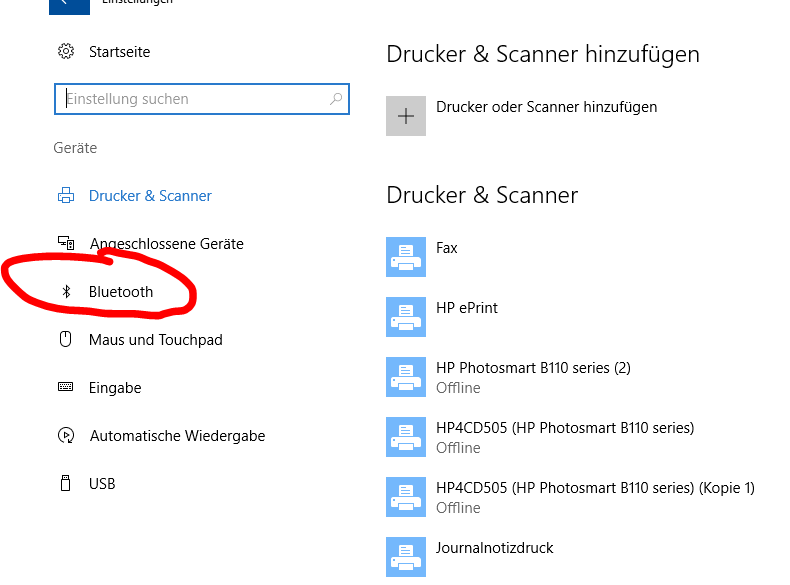
Task: Click the USB stick icon
Action: [65, 483]
